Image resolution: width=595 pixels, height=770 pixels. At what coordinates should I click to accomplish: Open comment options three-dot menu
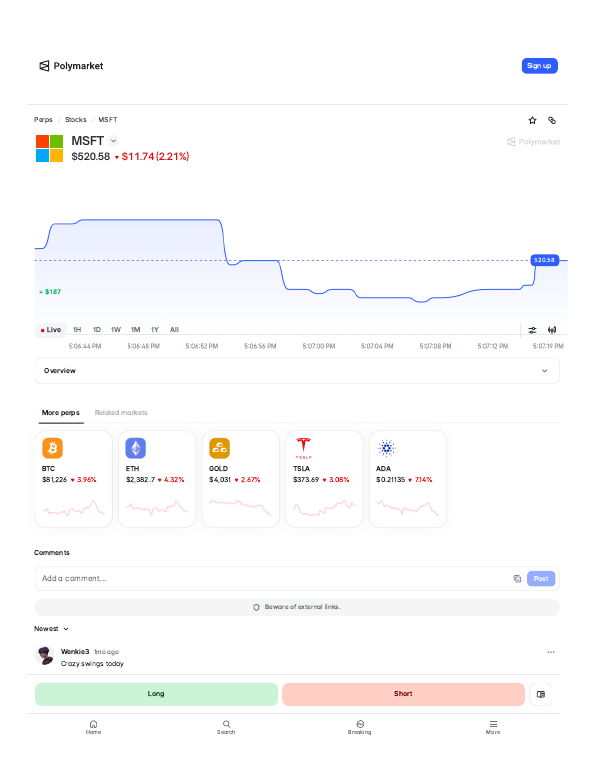pos(551,653)
